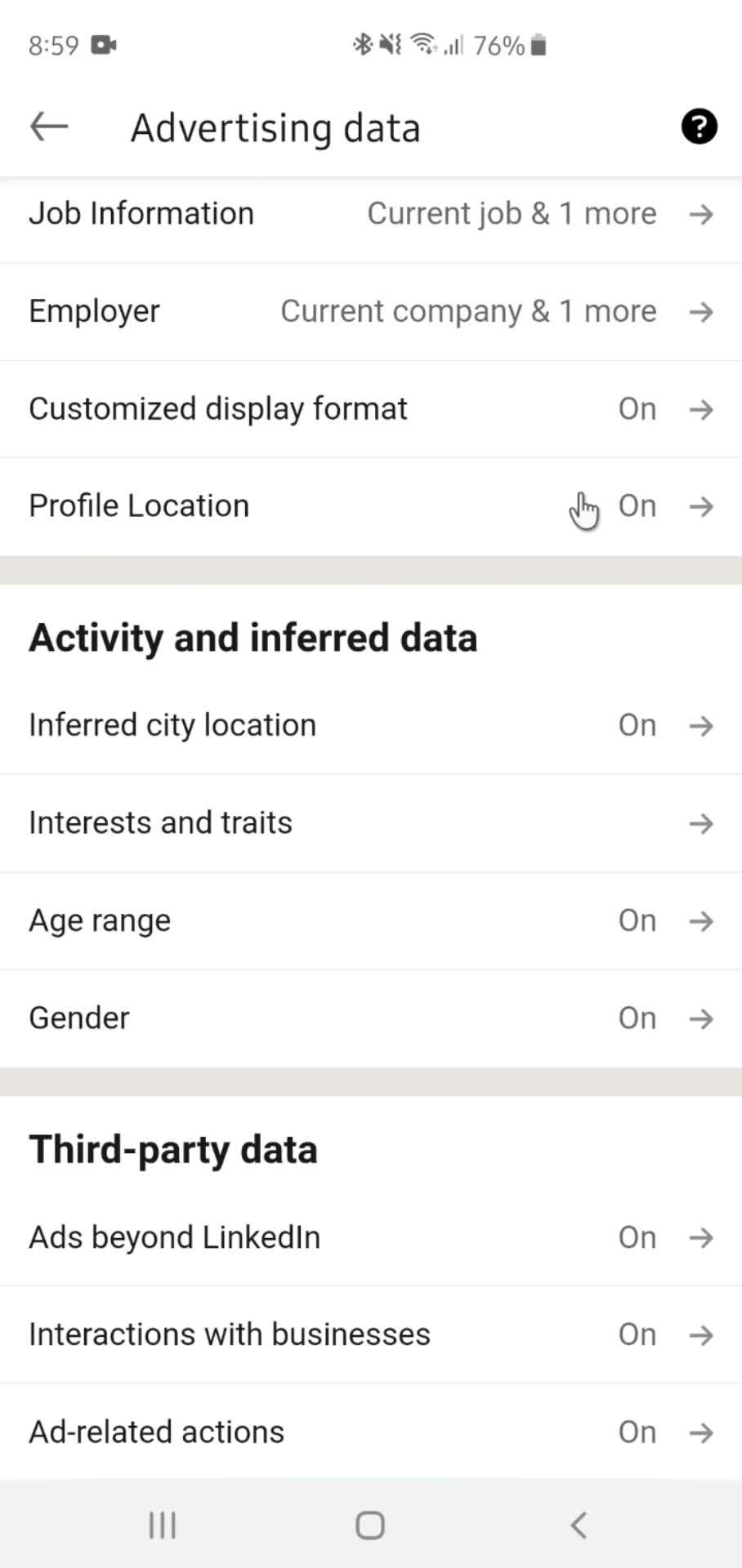The image size is (742, 1568).
Task: Expand Current company & 1 more
Action: click(468, 311)
